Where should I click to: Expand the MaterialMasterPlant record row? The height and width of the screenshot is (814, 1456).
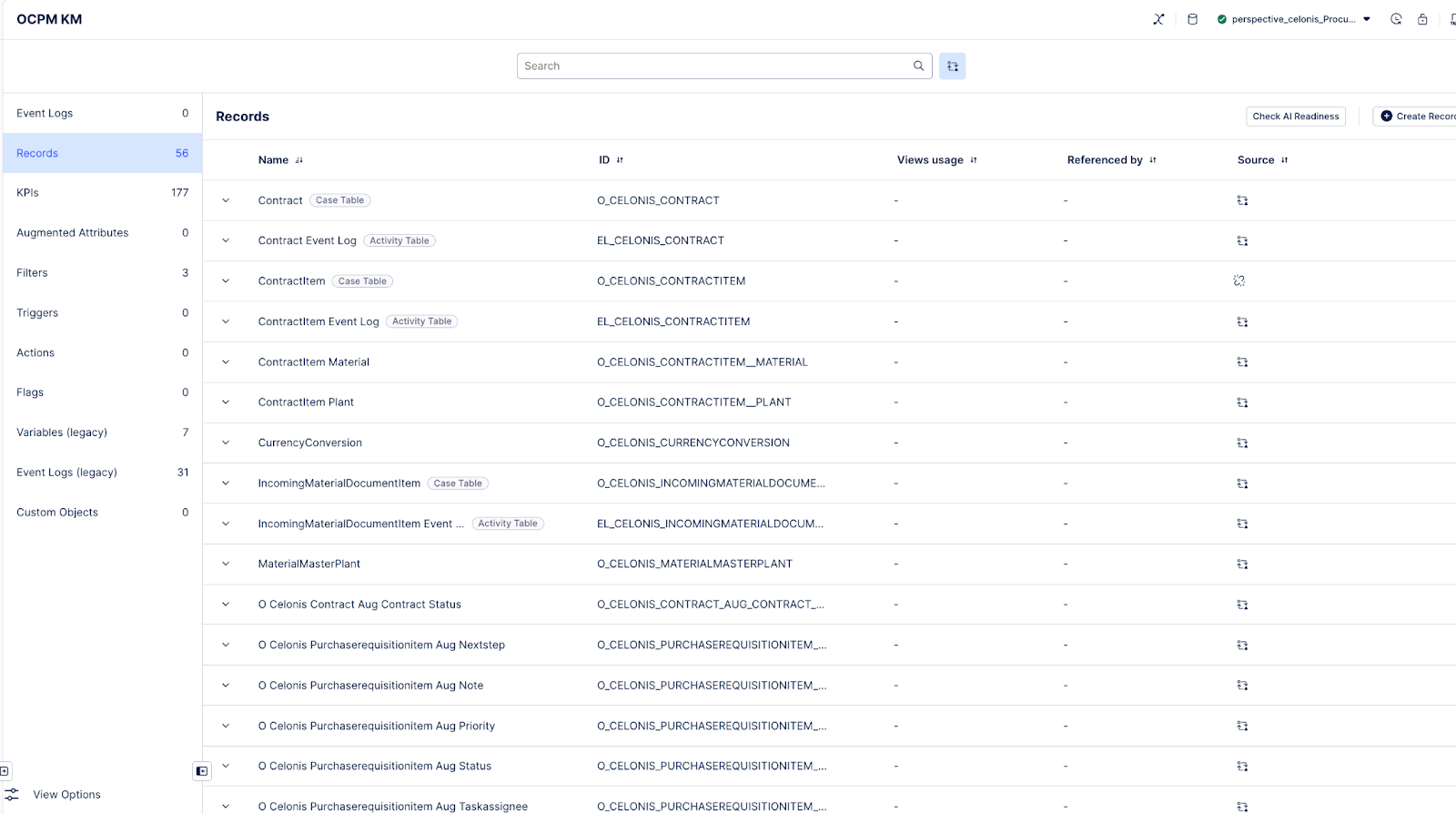click(226, 565)
